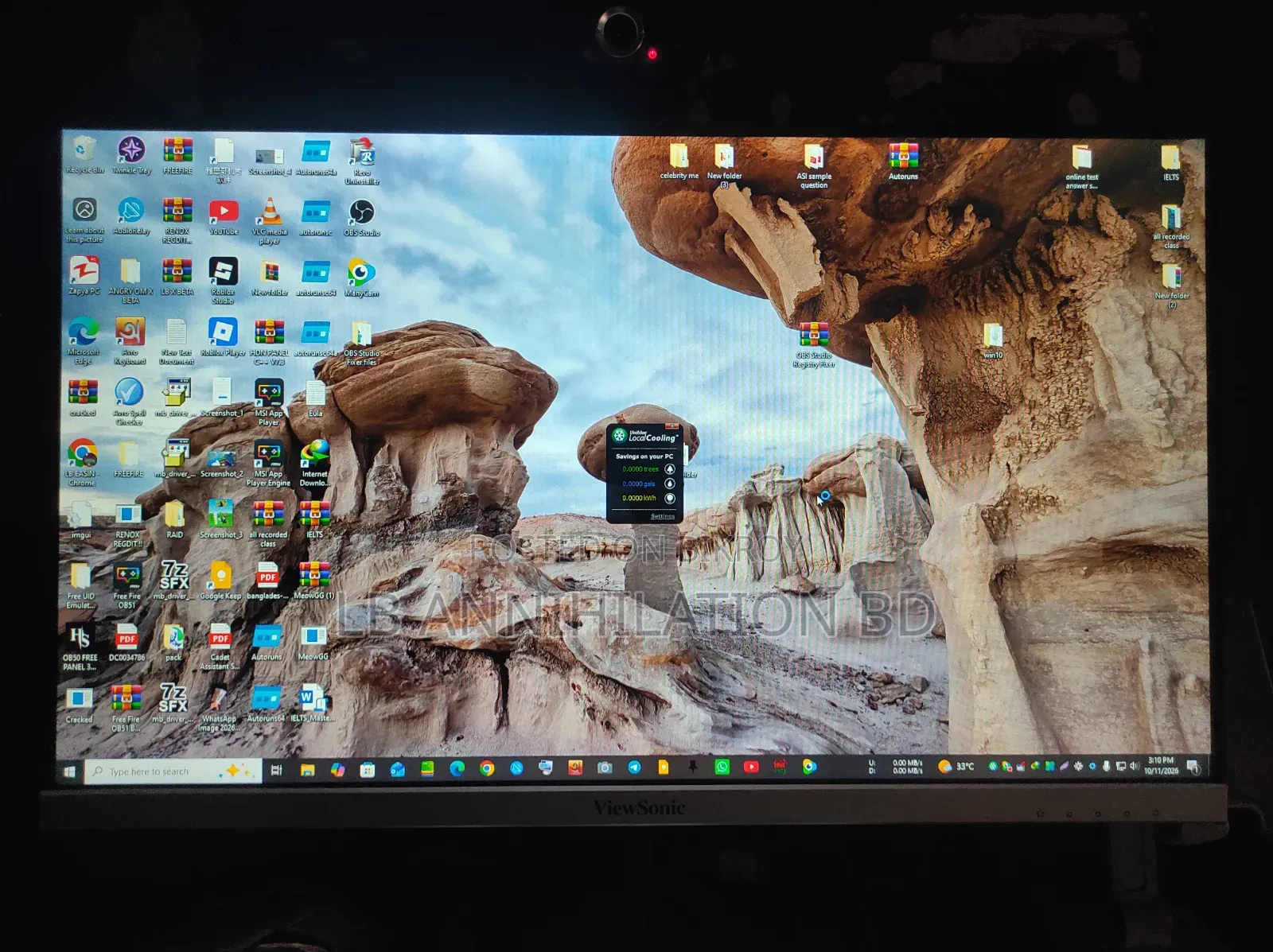
Task: Open Task View from the taskbar
Action: click(277, 770)
